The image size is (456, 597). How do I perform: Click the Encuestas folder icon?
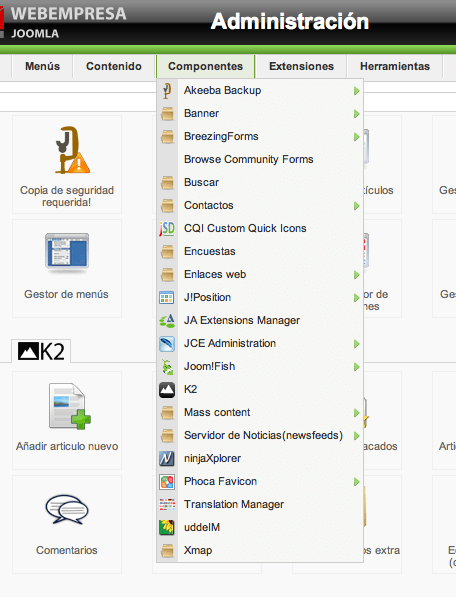[x=167, y=252]
